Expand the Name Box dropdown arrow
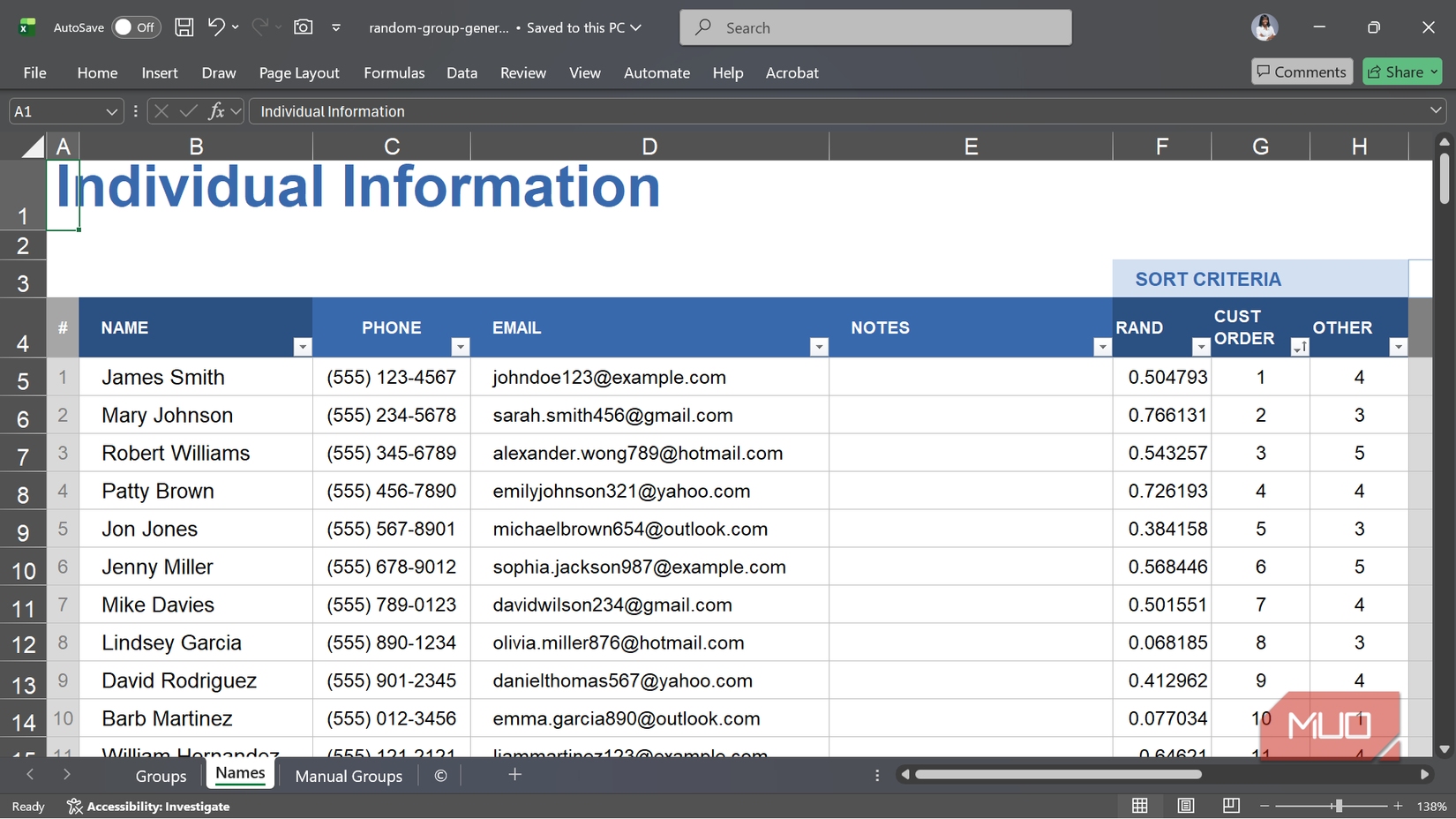 pyautogui.click(x=111, y=111)
